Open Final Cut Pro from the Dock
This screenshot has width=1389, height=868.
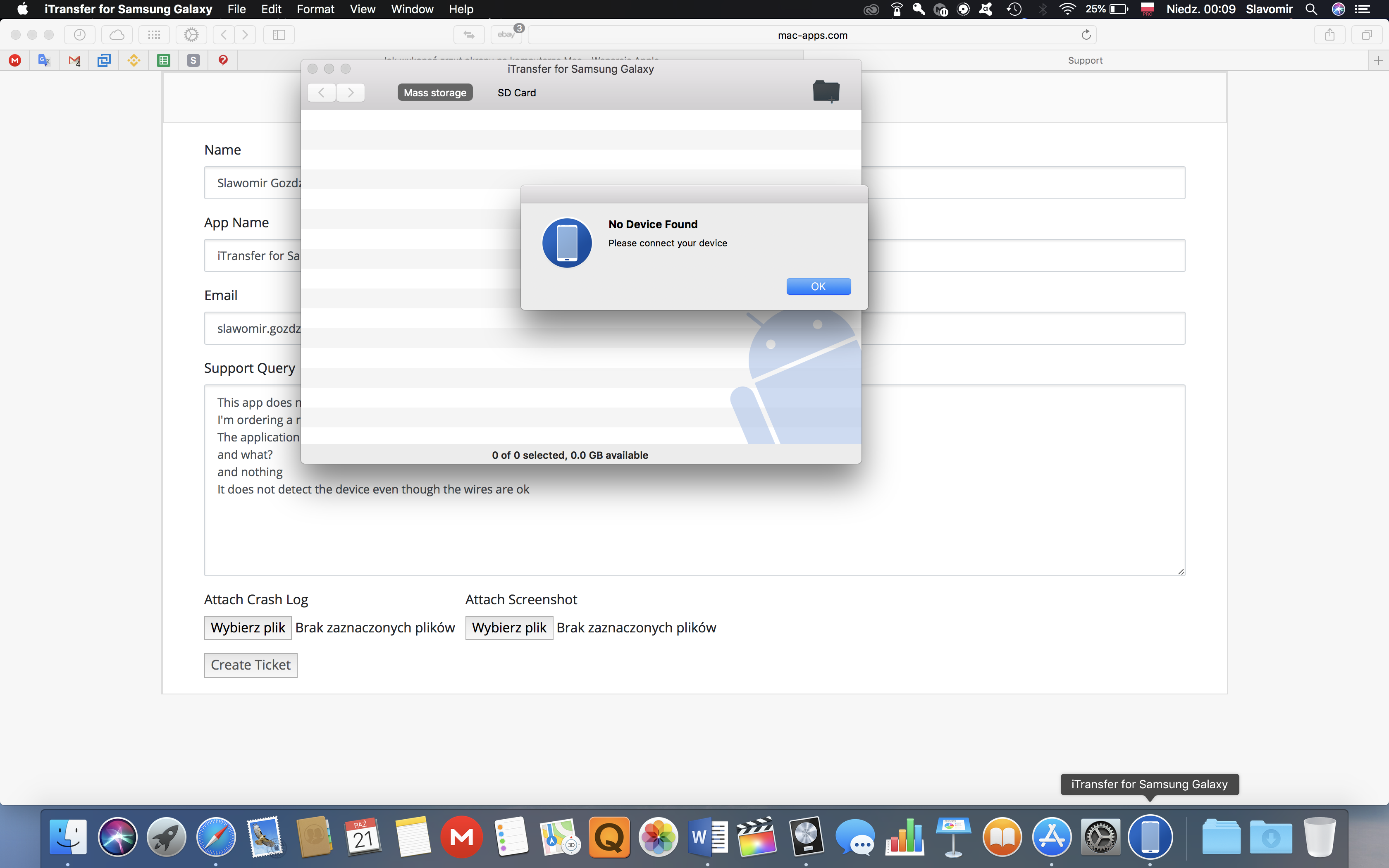757,837
